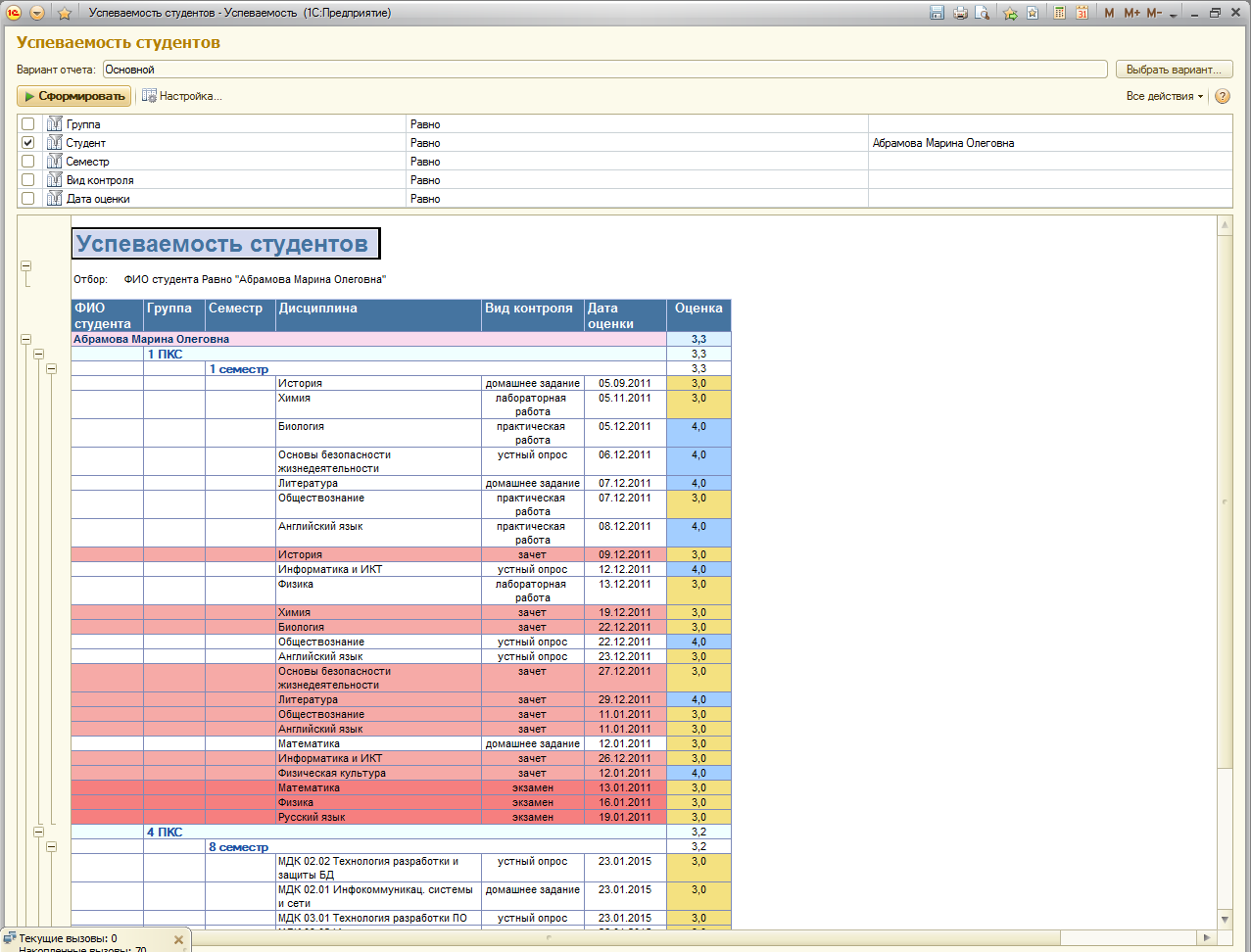Open the Calculator icon

click(1059, 13)
